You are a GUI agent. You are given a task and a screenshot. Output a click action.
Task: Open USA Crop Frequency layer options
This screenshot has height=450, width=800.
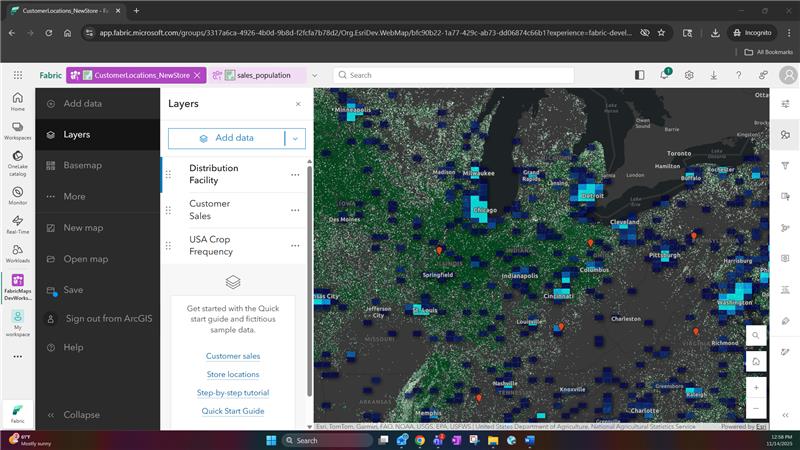click(x=295, y=246)
